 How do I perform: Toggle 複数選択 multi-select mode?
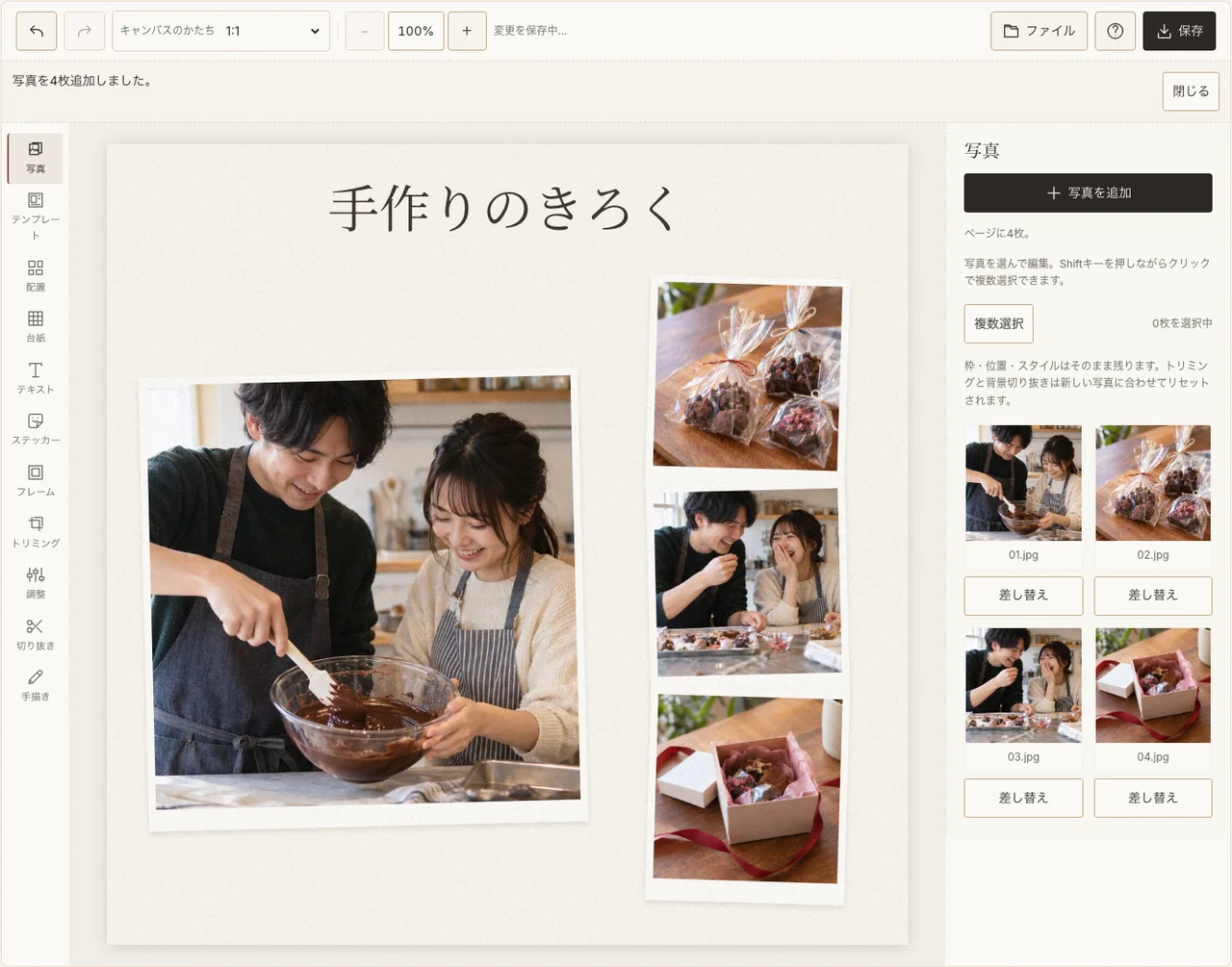(x=998, y=323)
